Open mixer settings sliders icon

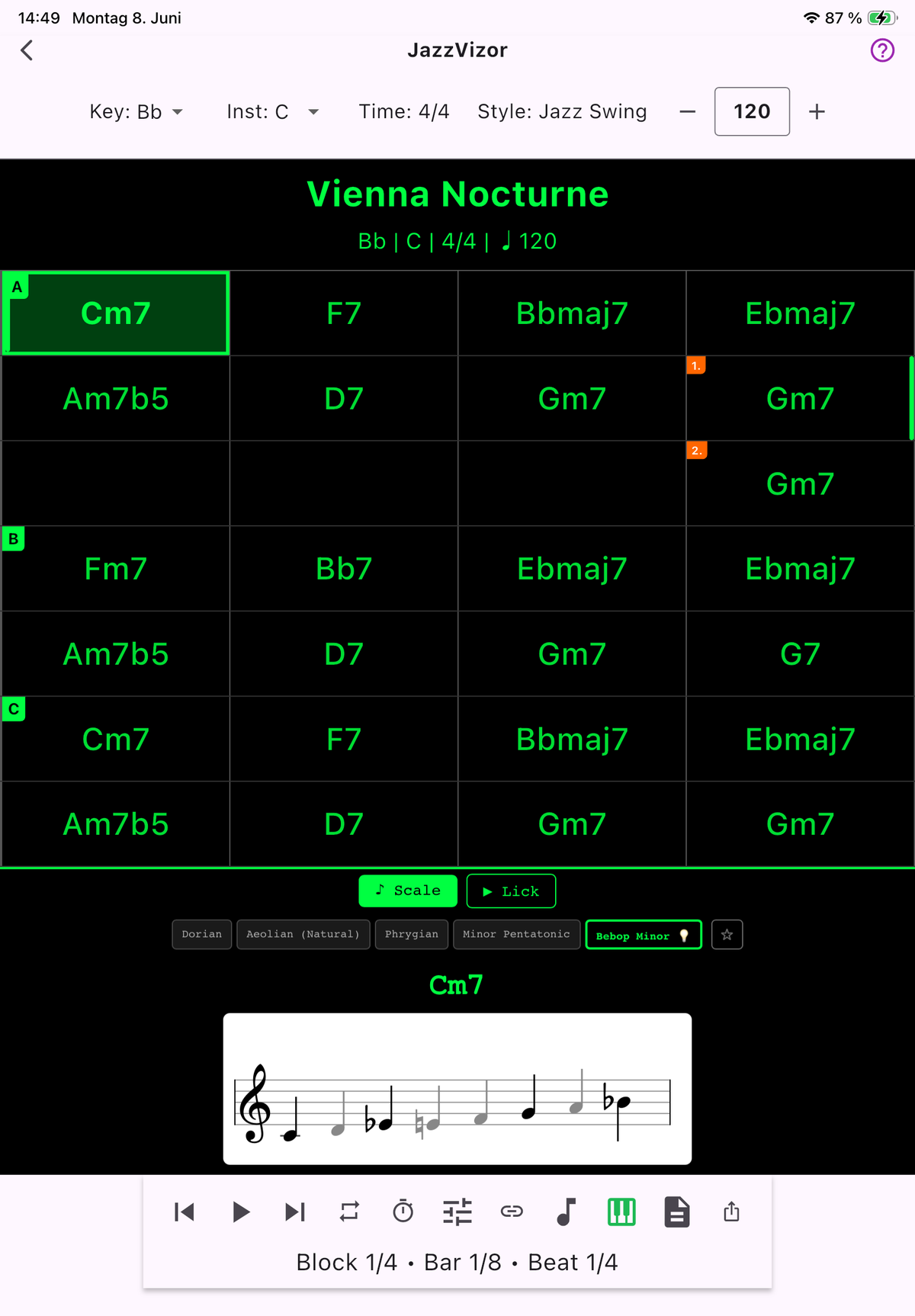click(457, 1212)
